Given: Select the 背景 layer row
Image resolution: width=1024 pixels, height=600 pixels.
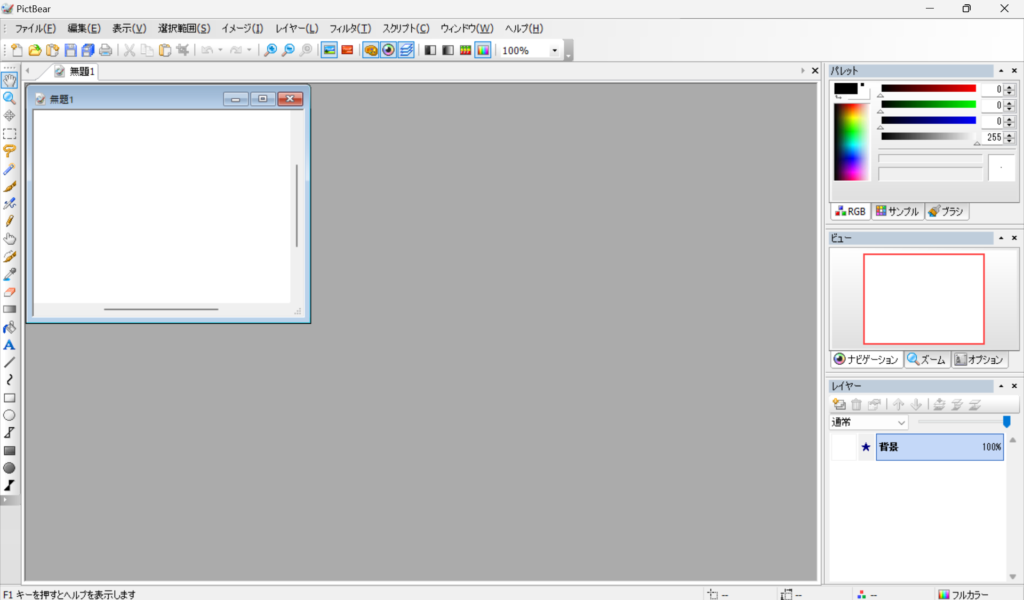Looking at the screenshot, I should (939, 447).
